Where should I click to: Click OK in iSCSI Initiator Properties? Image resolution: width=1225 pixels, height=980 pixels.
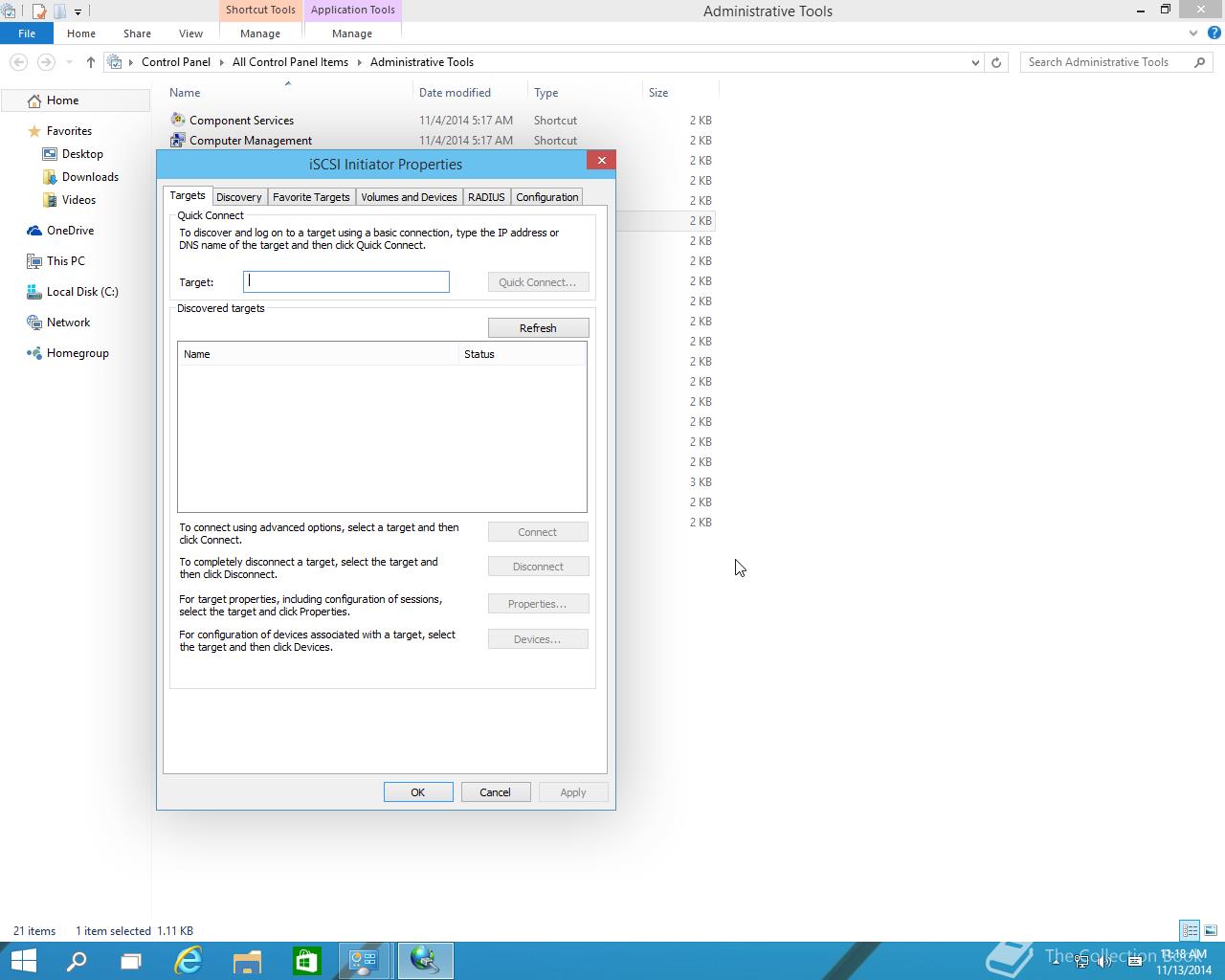pyautogui.click(x=418, y=792)
